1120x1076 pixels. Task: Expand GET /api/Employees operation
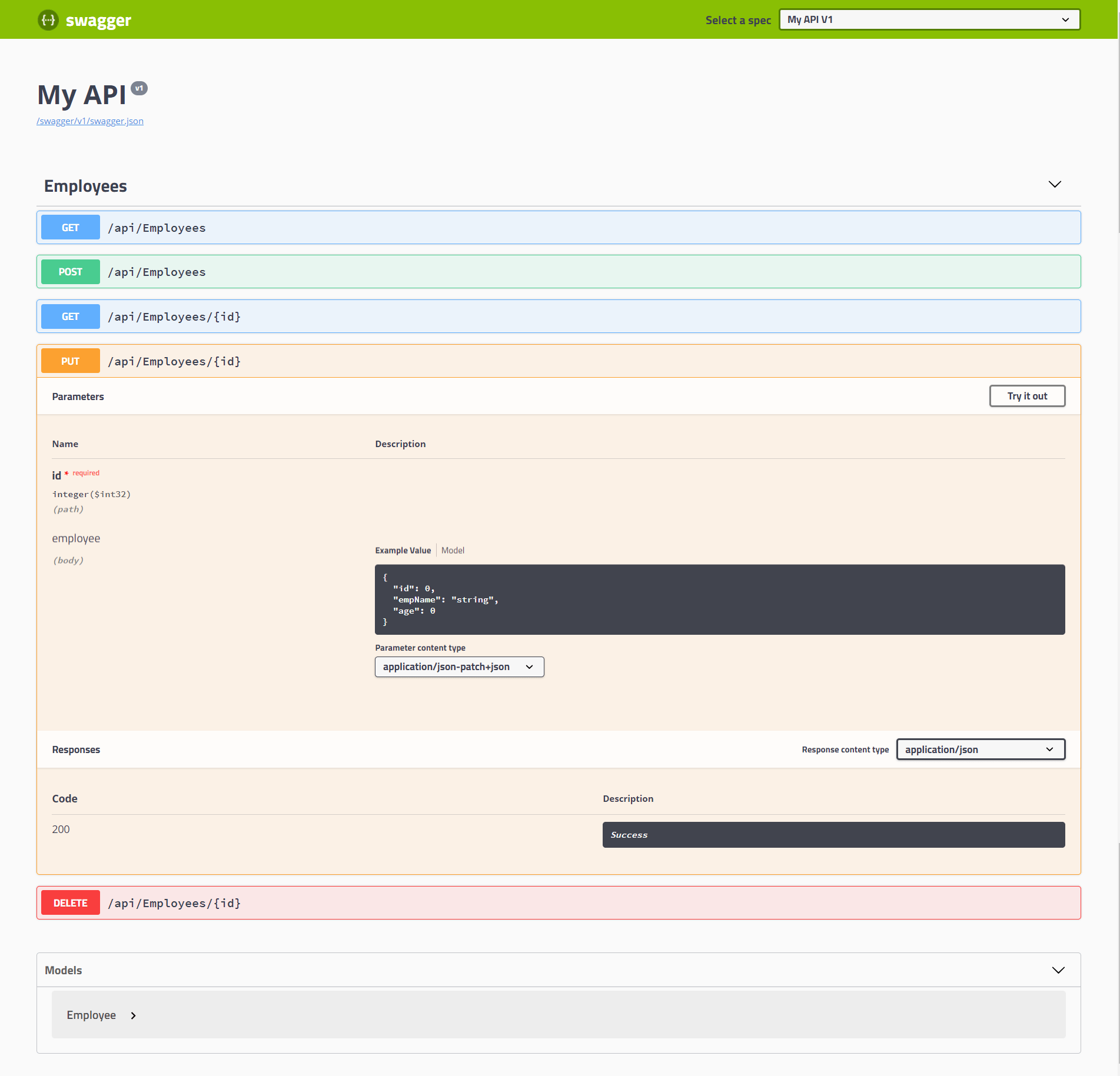click(x=559, y=228)
